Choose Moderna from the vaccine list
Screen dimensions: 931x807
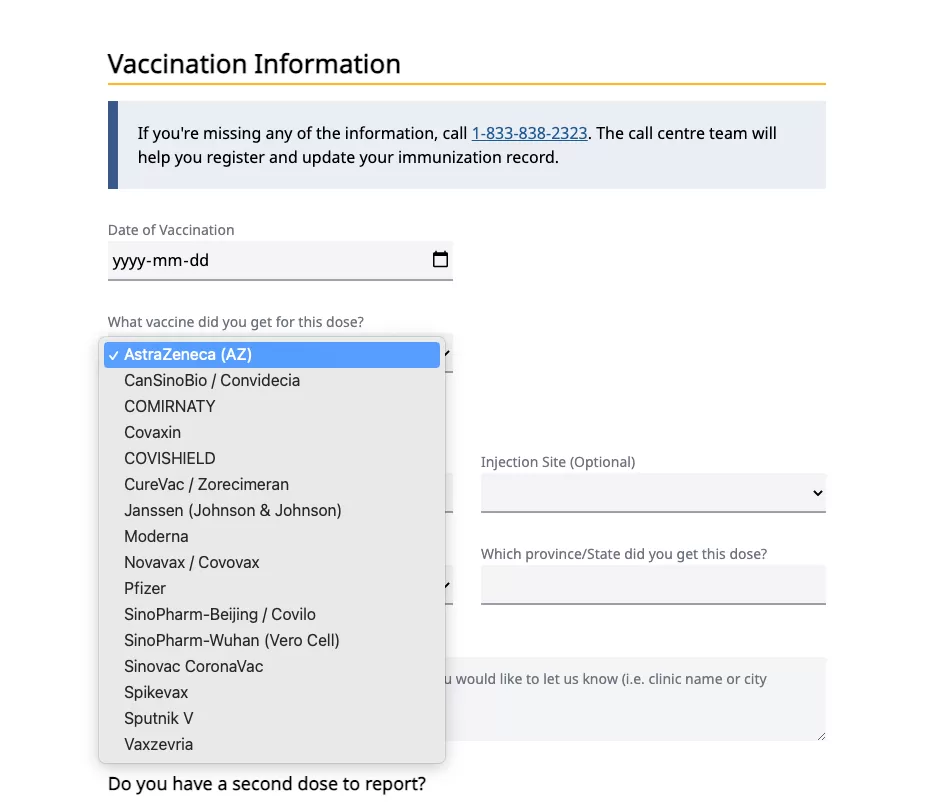(x=272, y=536)
